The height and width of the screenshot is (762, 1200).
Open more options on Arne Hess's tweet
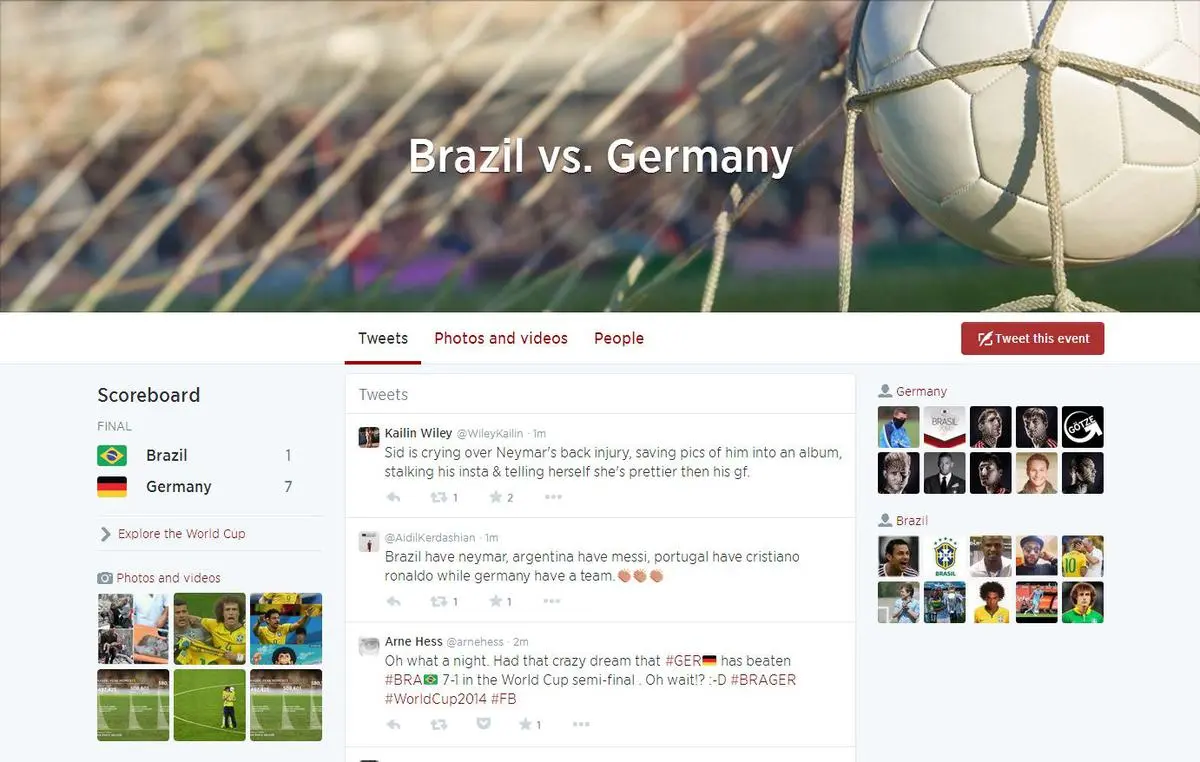581,724
